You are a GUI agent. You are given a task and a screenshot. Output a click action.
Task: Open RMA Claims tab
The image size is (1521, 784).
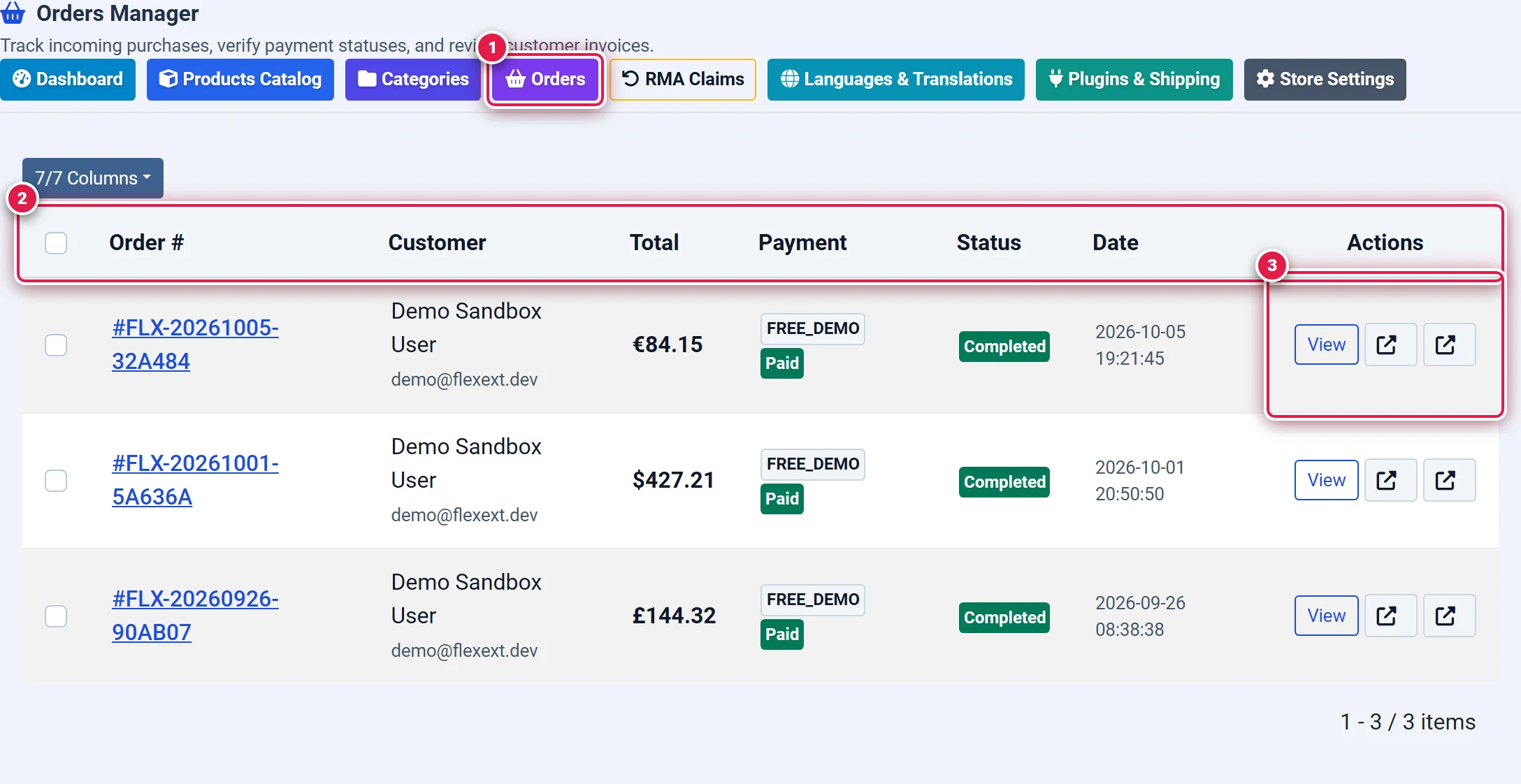click(683, 79)
